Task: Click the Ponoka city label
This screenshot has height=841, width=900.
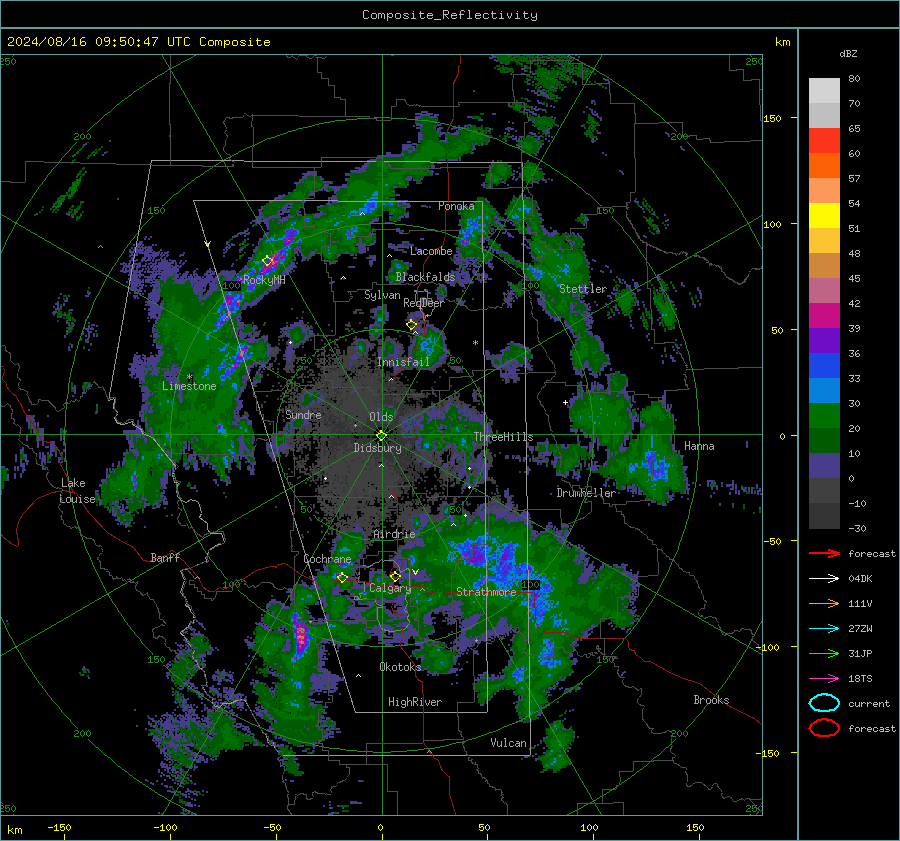Action: tap(456, 206)
